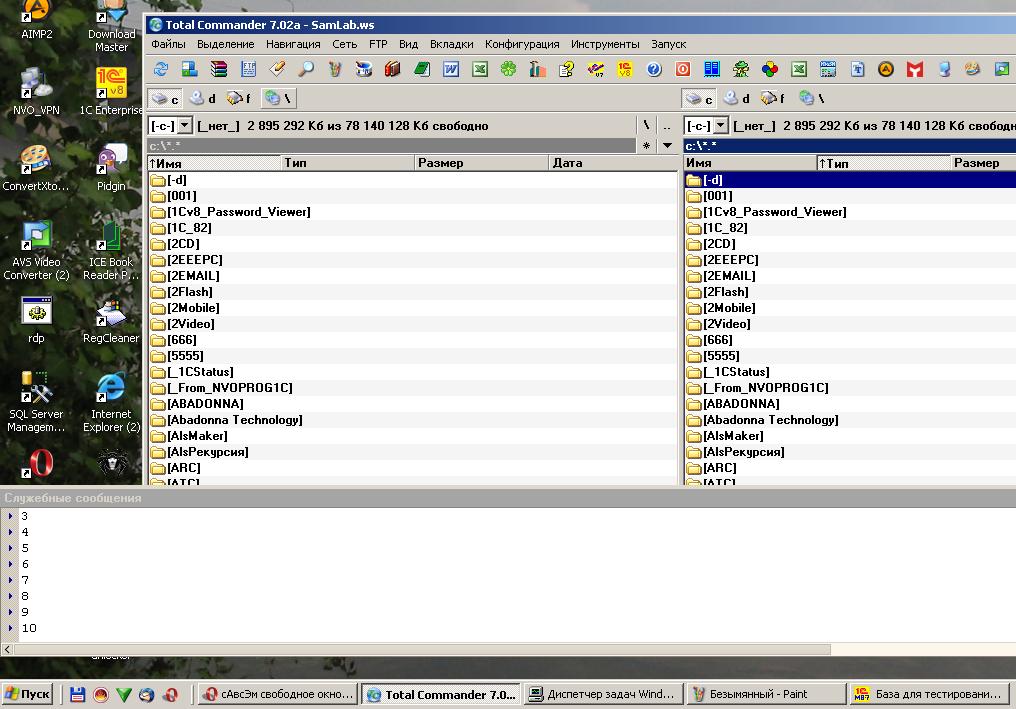Open the Инструменты menu
This screenshot has height=709, width=1016.
click(x=605, y=44)
